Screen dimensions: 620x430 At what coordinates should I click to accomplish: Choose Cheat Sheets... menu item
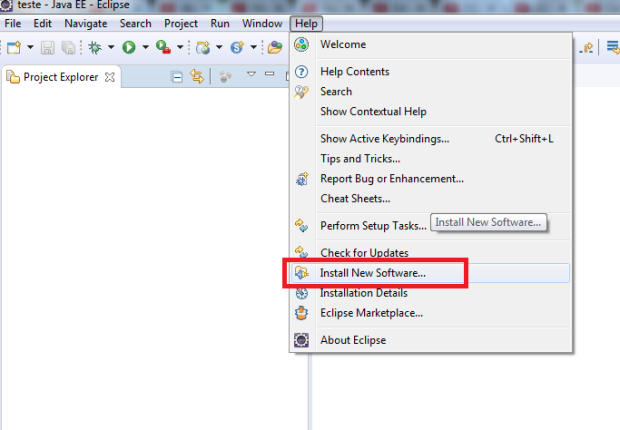click(x=431, y=199)
